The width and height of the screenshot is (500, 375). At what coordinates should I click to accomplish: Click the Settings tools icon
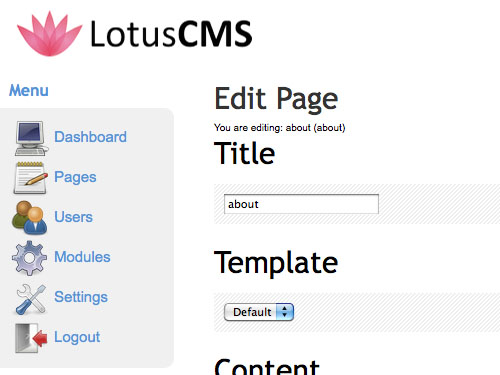click(x=31, y=299)
